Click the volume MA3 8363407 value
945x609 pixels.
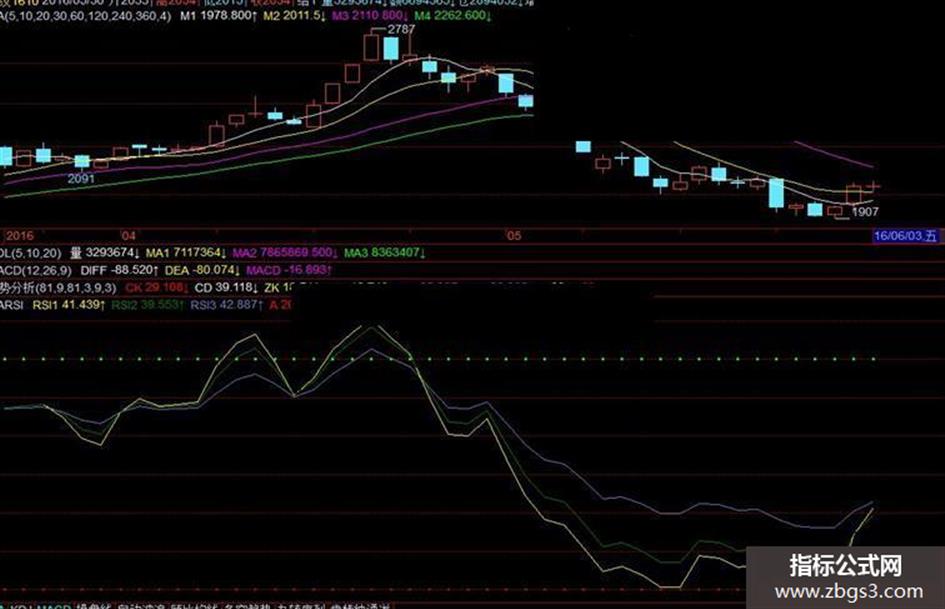385,253
